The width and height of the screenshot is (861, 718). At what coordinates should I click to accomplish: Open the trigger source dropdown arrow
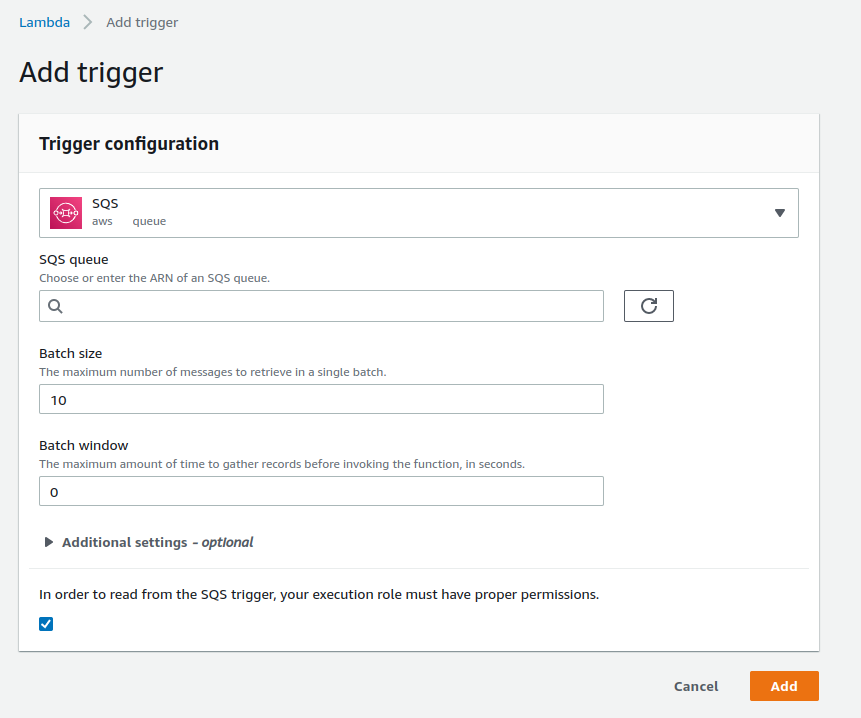tap(779, 213)
